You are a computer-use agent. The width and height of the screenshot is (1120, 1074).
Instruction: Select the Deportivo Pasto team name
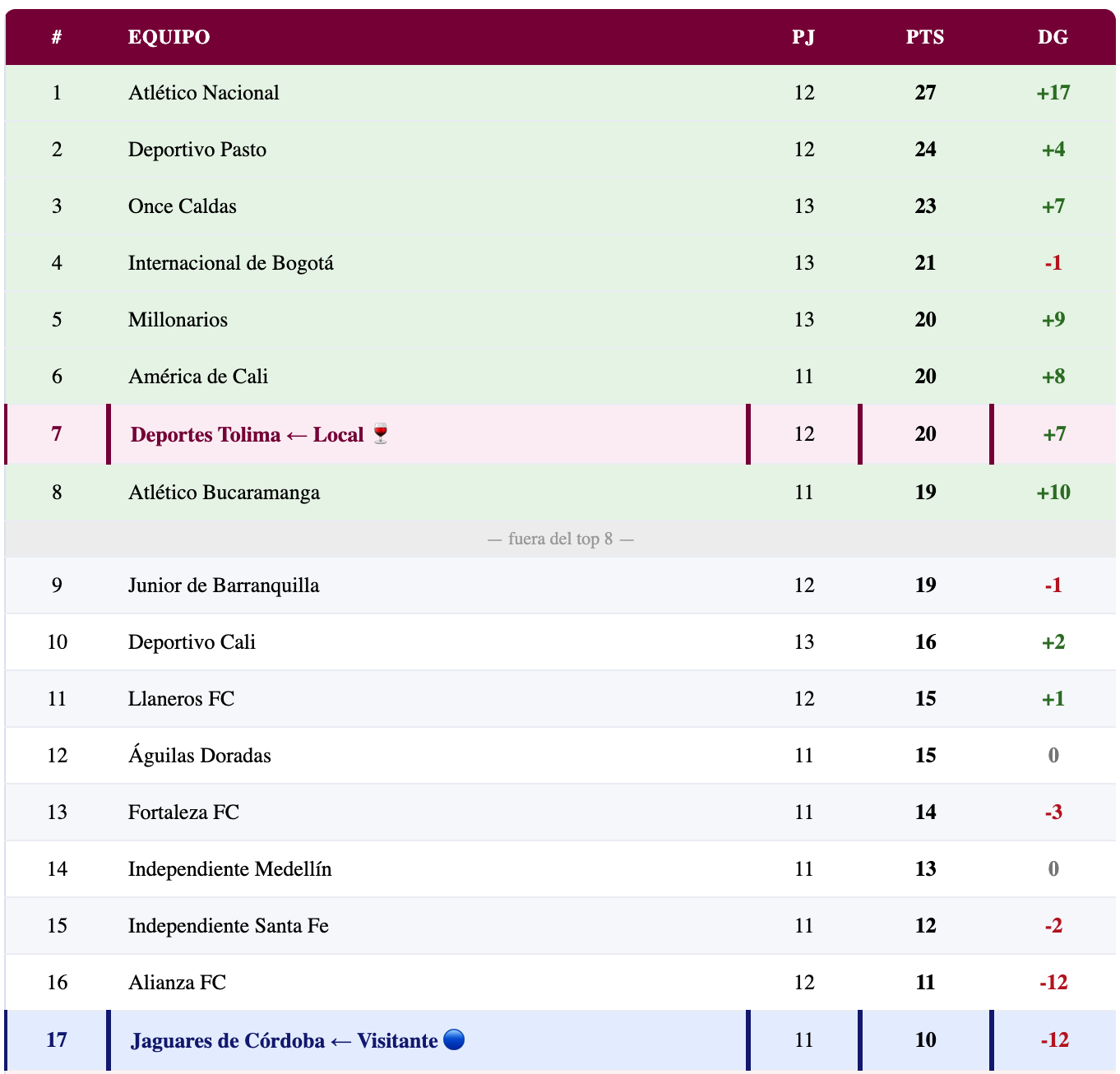(197, 150)
